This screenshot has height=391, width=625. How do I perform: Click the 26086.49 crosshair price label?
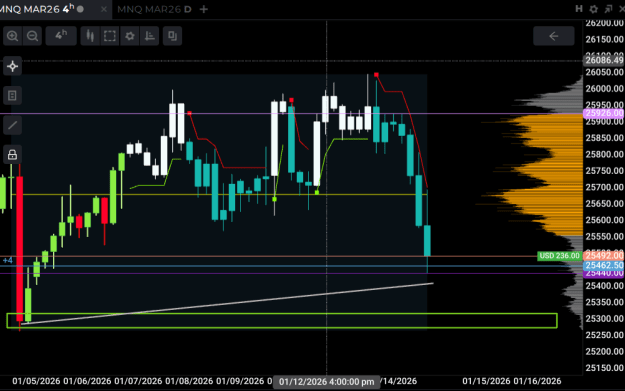pyautogui.click(x=604, y=60)
